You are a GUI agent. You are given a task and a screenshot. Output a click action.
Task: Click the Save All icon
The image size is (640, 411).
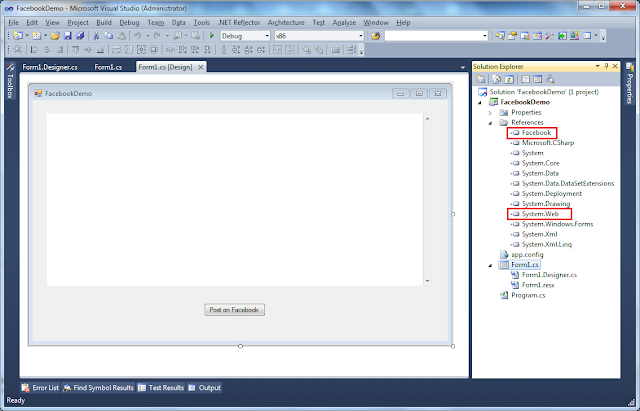pyautogui.click(x=80, y=36)
